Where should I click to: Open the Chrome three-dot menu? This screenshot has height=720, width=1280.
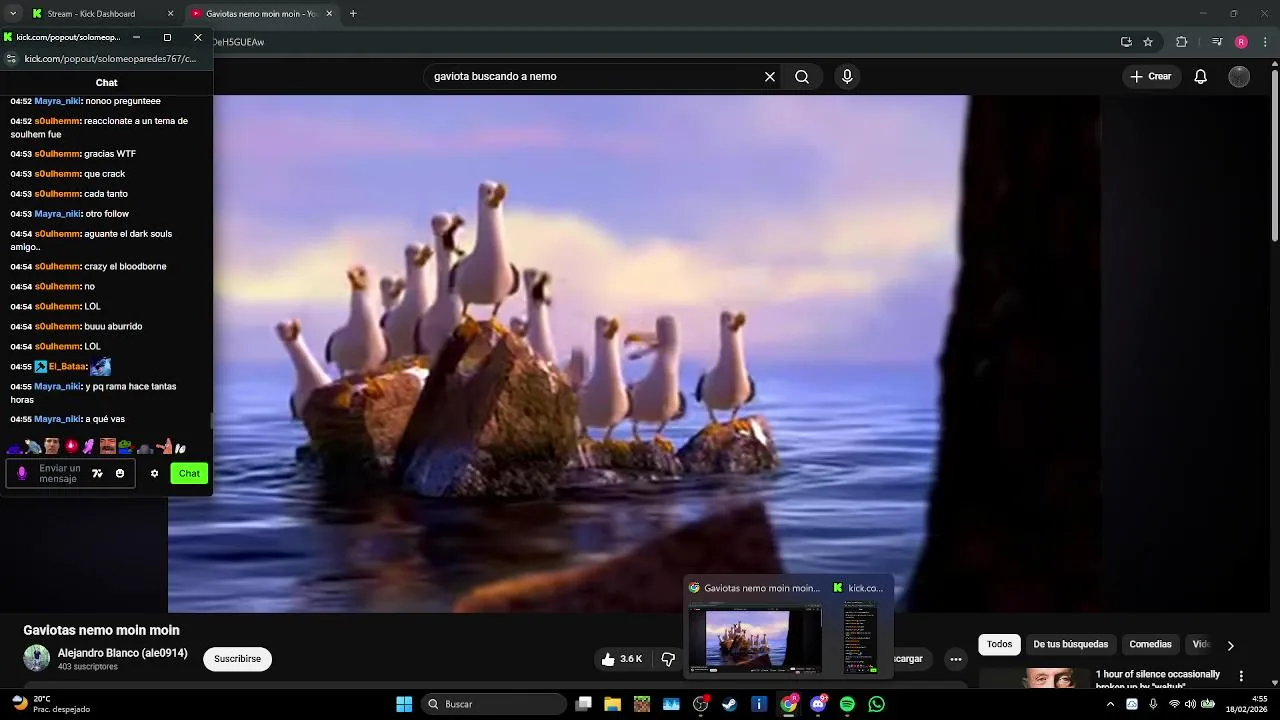[1265, 42]
